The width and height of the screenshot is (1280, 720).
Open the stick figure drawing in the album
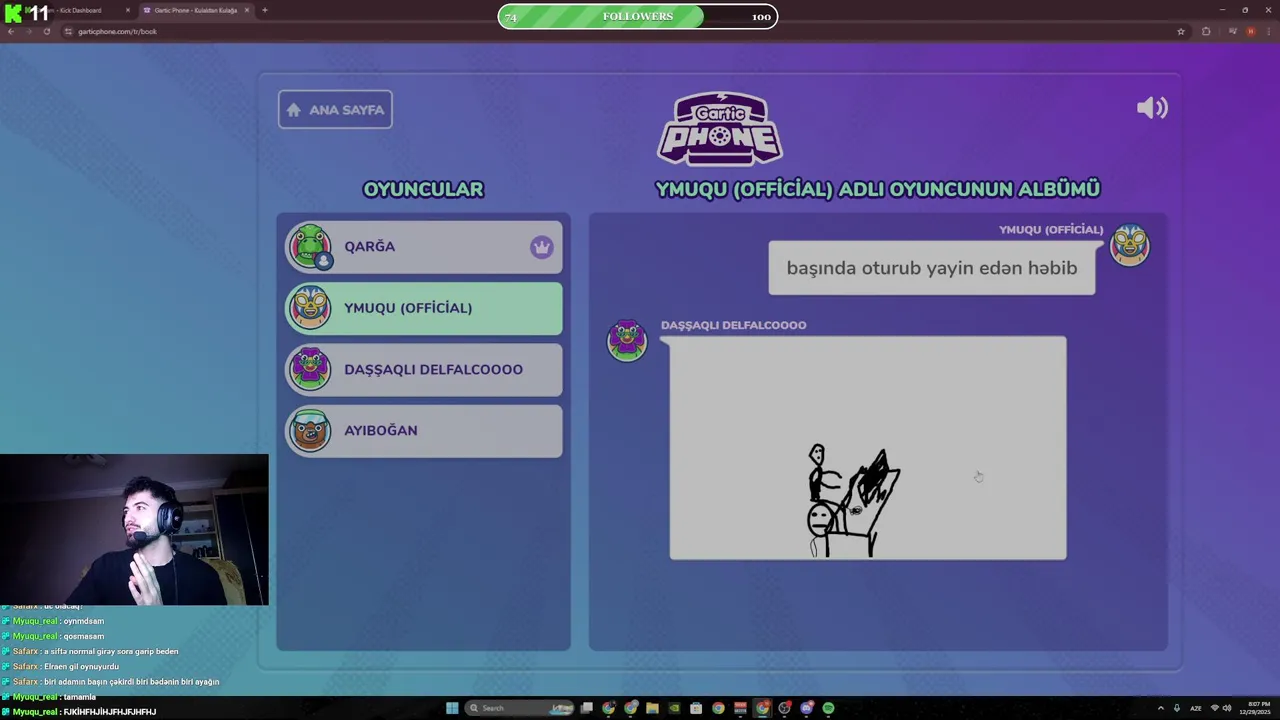[868, 448]
